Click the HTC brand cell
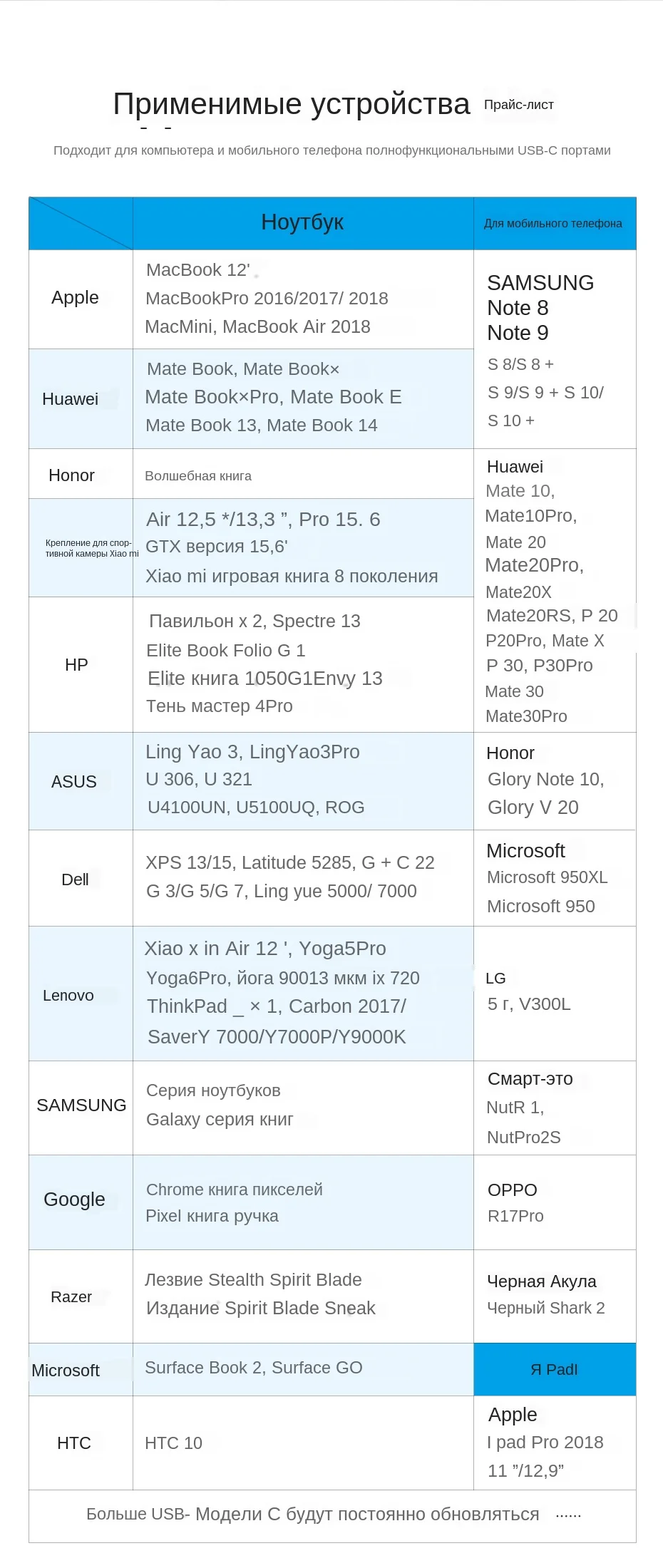 pyautogui.click(x=73, y=1443)
